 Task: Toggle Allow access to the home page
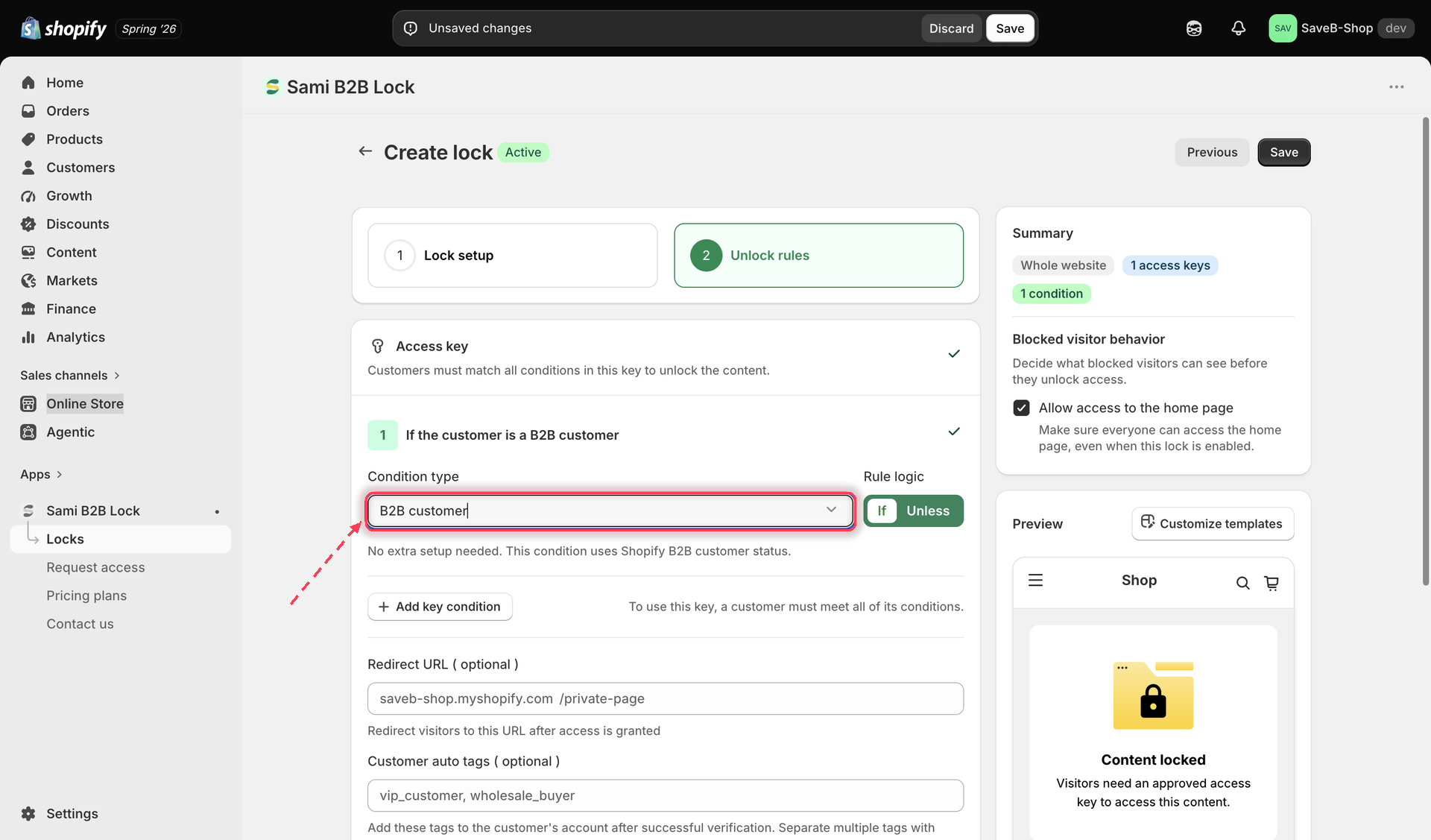click(1021, 408)
